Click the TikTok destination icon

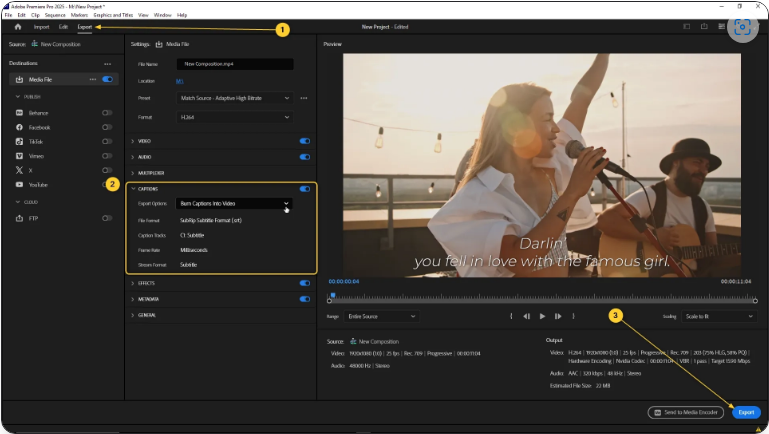tap(19, 142)
